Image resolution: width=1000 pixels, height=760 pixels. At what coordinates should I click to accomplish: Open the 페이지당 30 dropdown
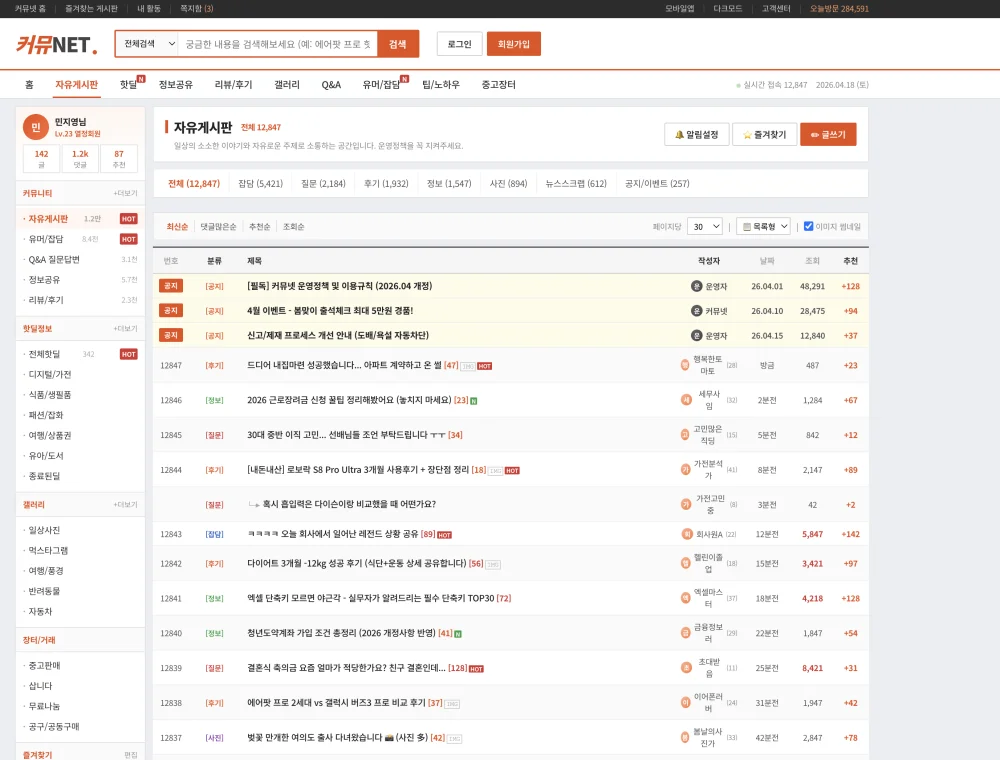click(705, 226)
